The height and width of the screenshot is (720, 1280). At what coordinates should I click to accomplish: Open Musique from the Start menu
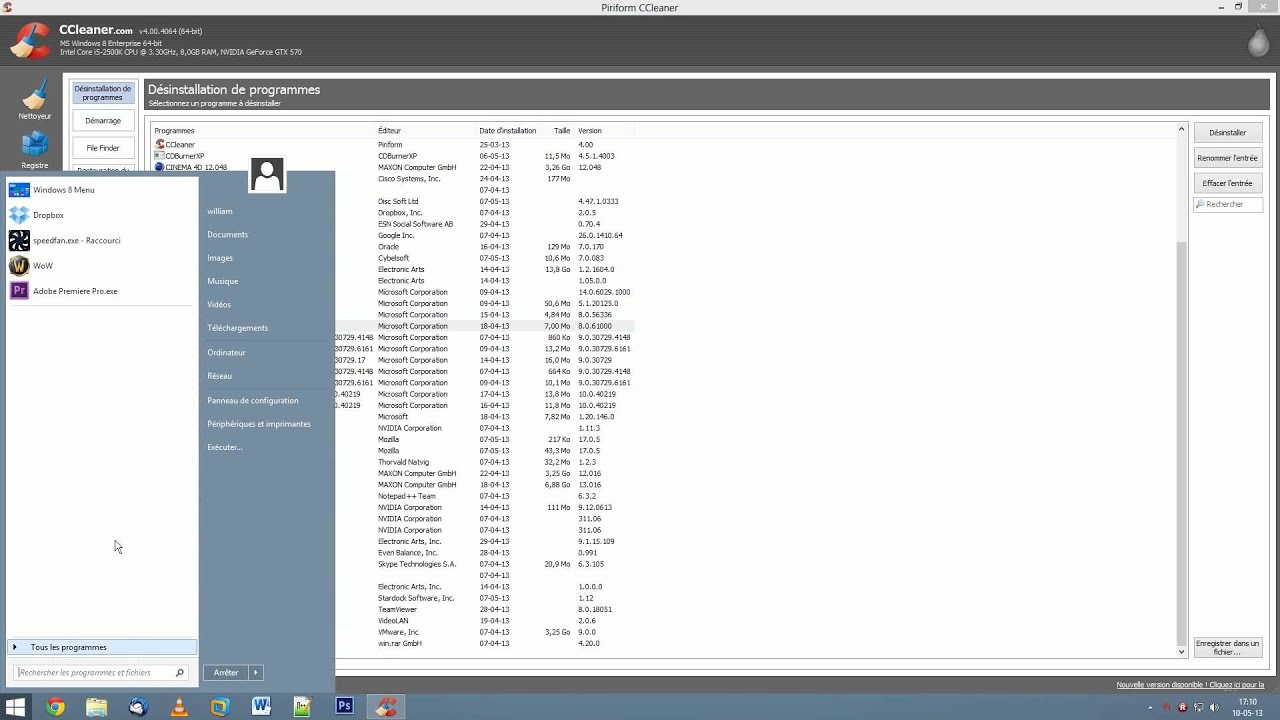coord(223,281)
